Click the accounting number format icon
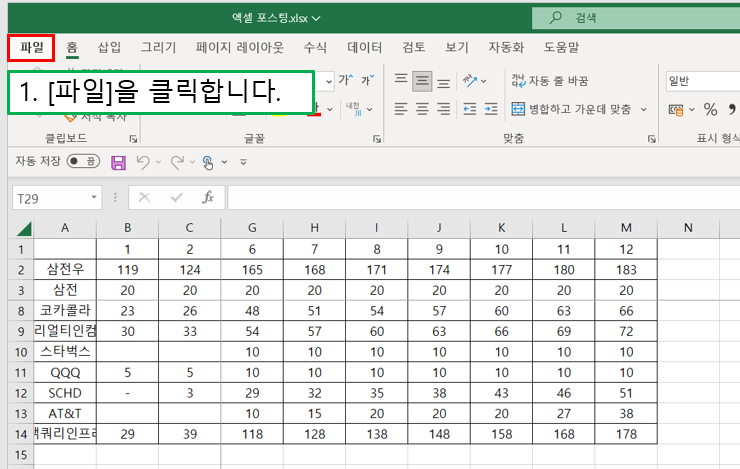The image size is (740, 469). [676, 109]
